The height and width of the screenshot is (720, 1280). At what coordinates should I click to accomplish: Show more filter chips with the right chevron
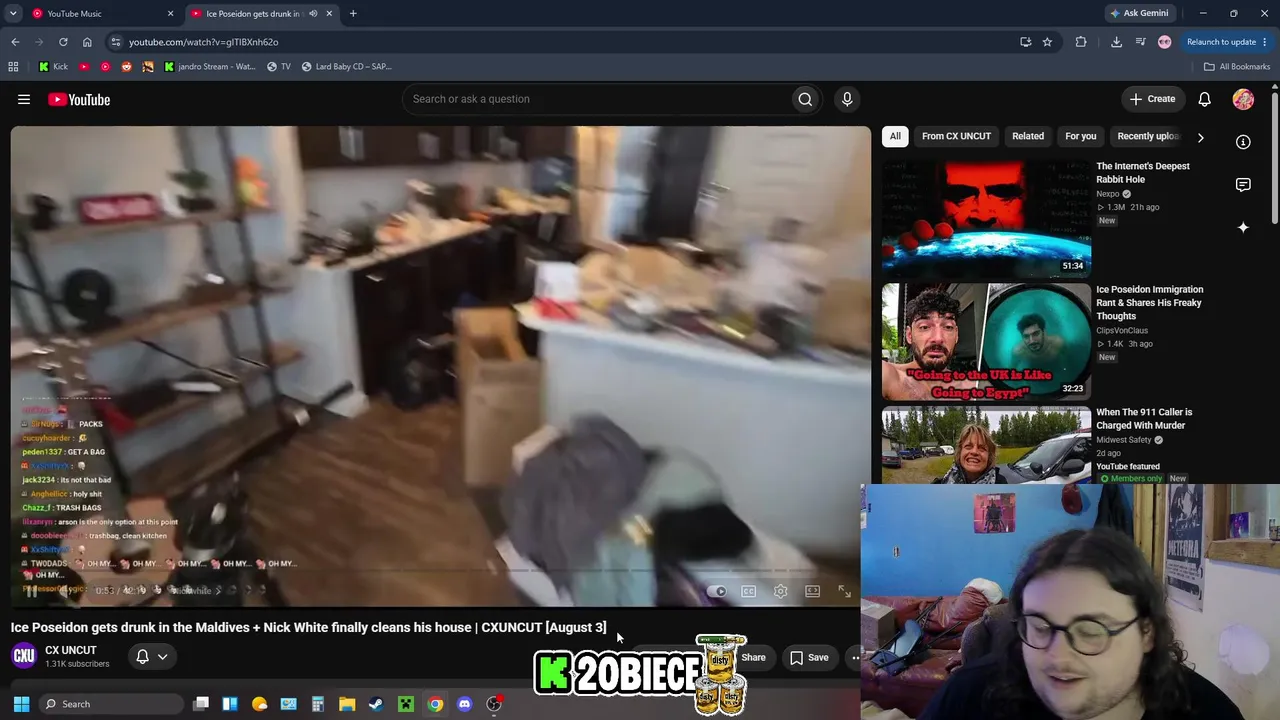1200,137
